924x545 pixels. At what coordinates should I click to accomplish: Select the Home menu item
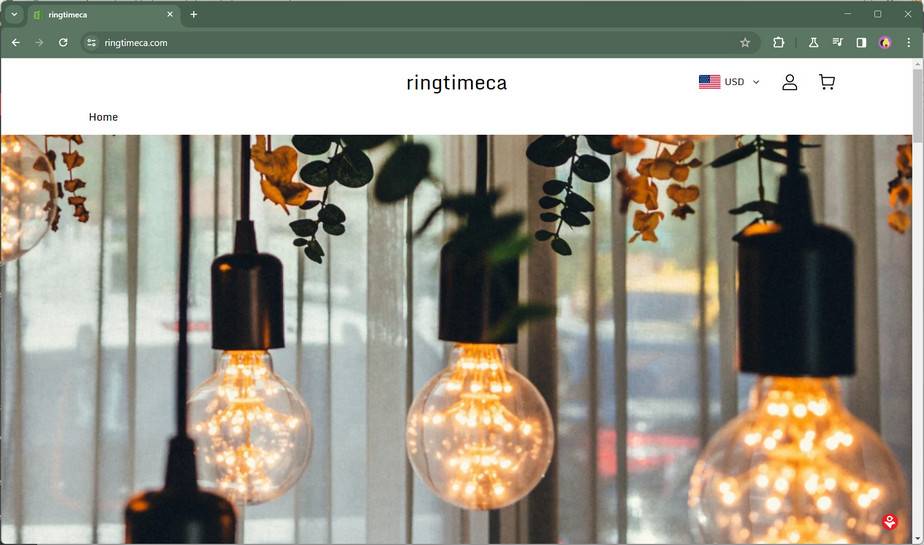tap(103, 117)
